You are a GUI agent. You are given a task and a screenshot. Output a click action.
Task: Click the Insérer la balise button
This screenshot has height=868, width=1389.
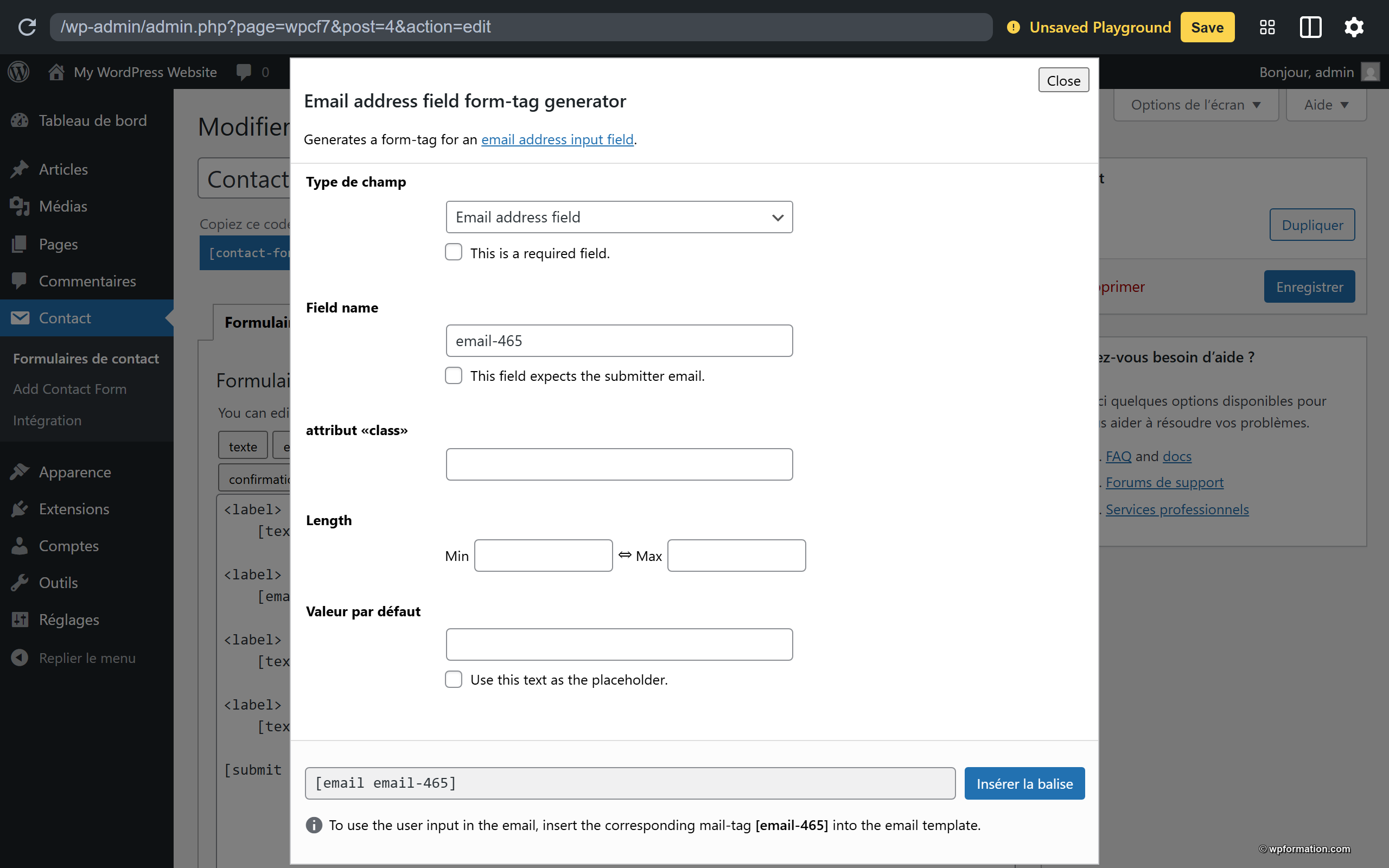[x=1024, y=783]
